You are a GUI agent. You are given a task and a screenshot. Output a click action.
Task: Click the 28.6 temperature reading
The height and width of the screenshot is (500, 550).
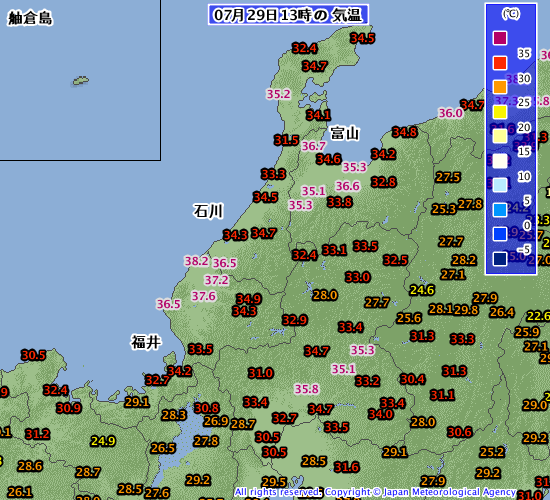click(x=30, y=466)
